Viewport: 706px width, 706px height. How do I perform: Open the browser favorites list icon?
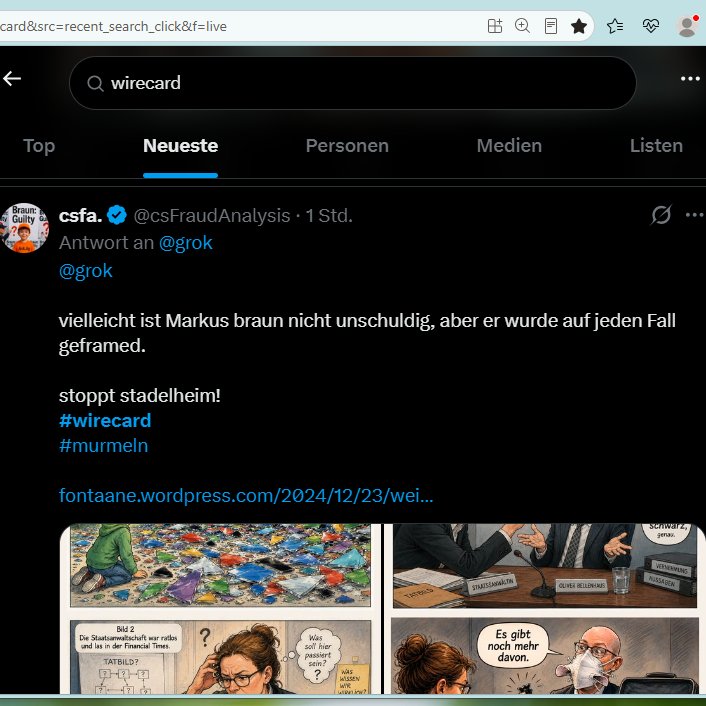(615, 26)
